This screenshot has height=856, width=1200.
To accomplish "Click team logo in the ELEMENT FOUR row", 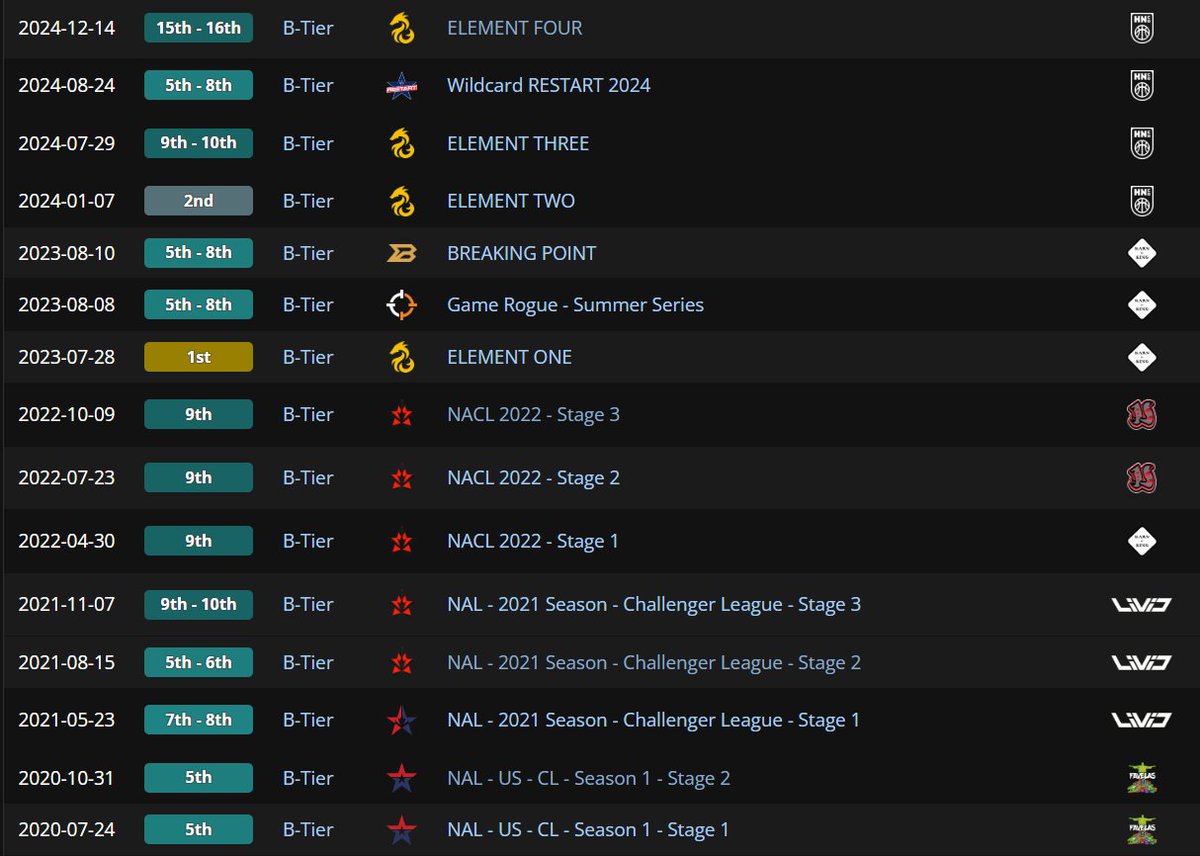I will tap(1141, 28).
